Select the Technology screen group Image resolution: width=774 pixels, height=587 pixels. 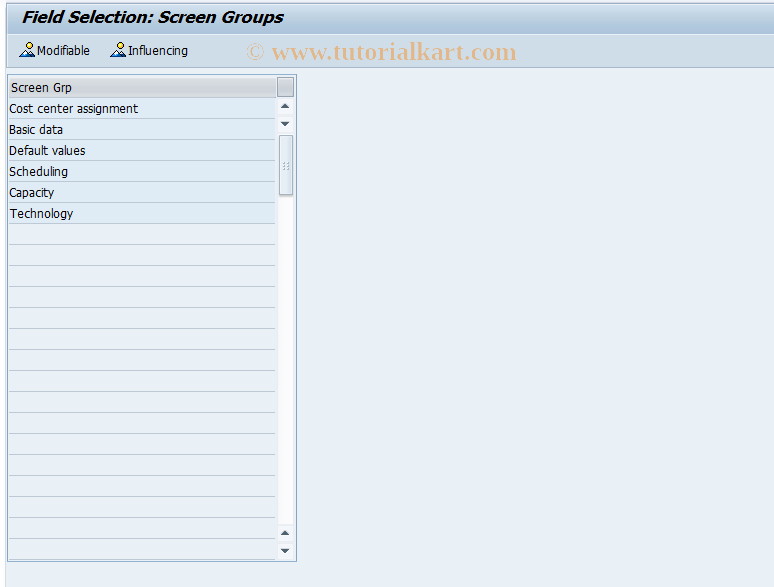tap(142, 214)
